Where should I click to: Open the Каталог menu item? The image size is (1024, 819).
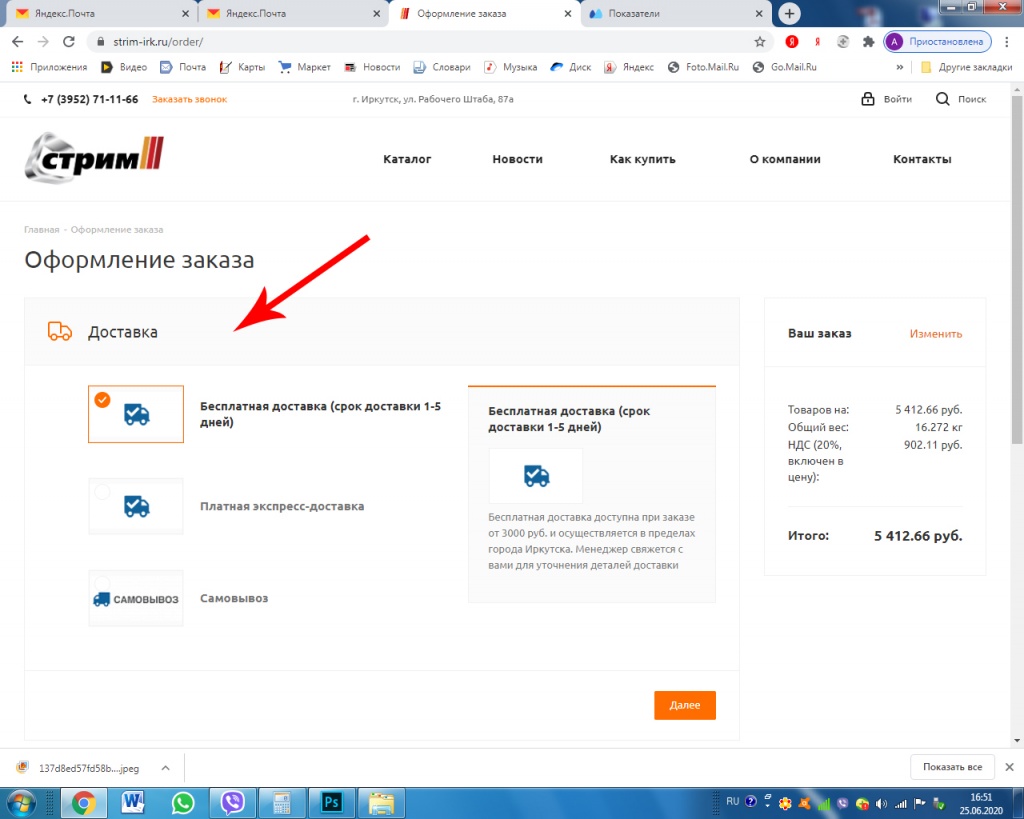(407, 159)
